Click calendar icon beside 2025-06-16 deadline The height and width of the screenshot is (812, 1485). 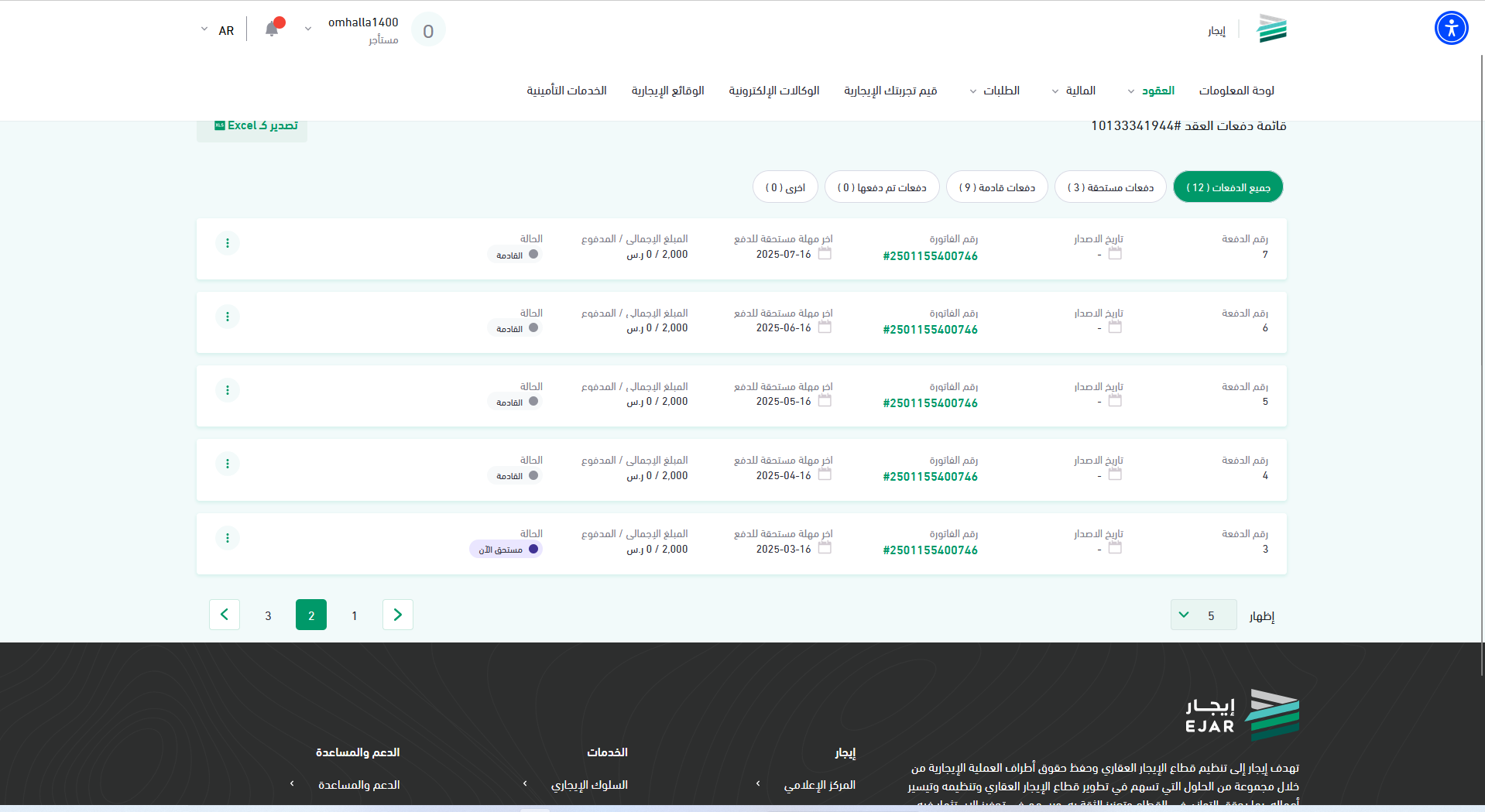tap(825, 327)
